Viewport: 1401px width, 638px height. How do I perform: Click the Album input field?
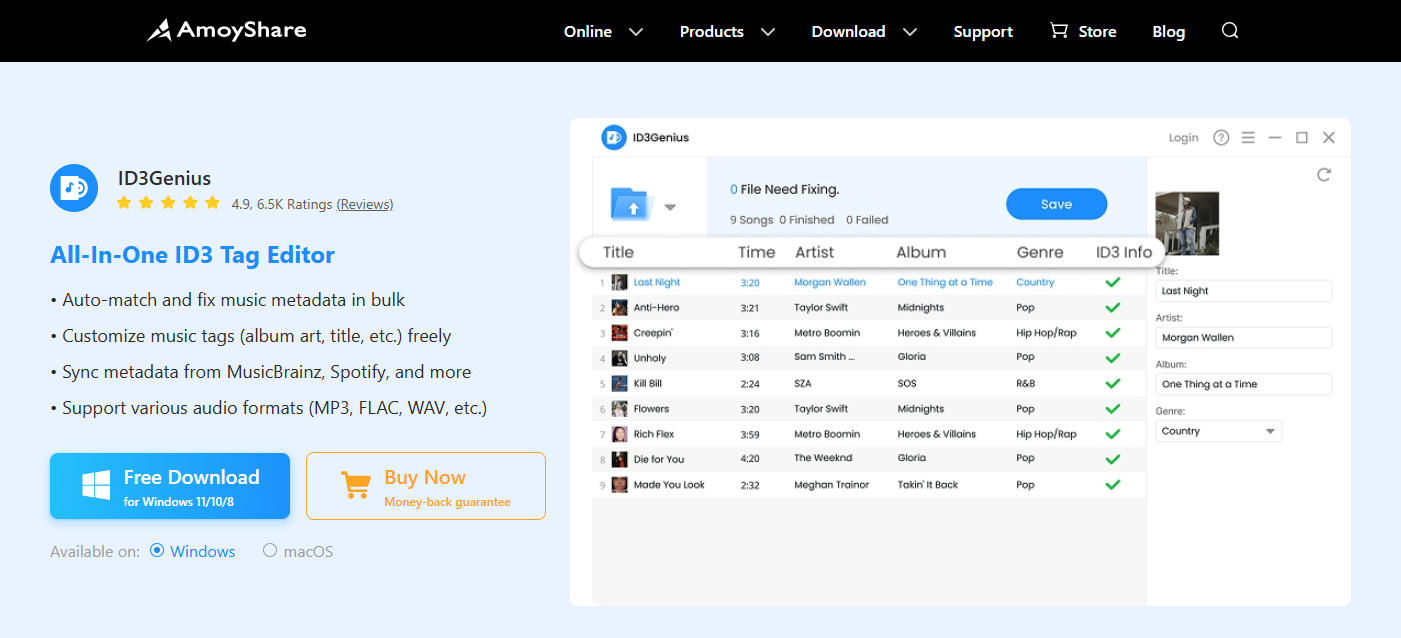(x=1243, y=384)
